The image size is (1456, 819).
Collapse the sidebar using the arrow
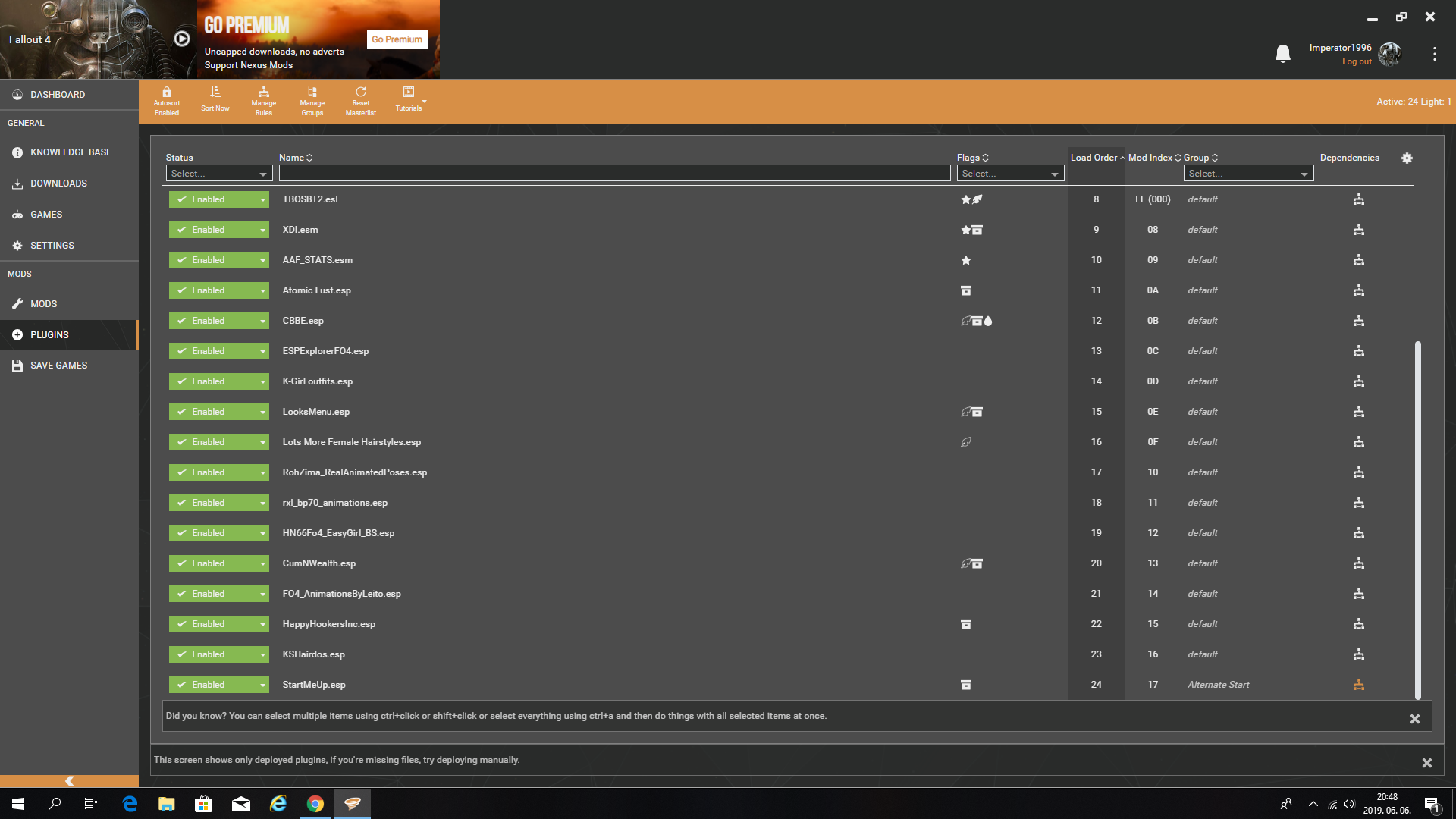[x=69, y=781]
